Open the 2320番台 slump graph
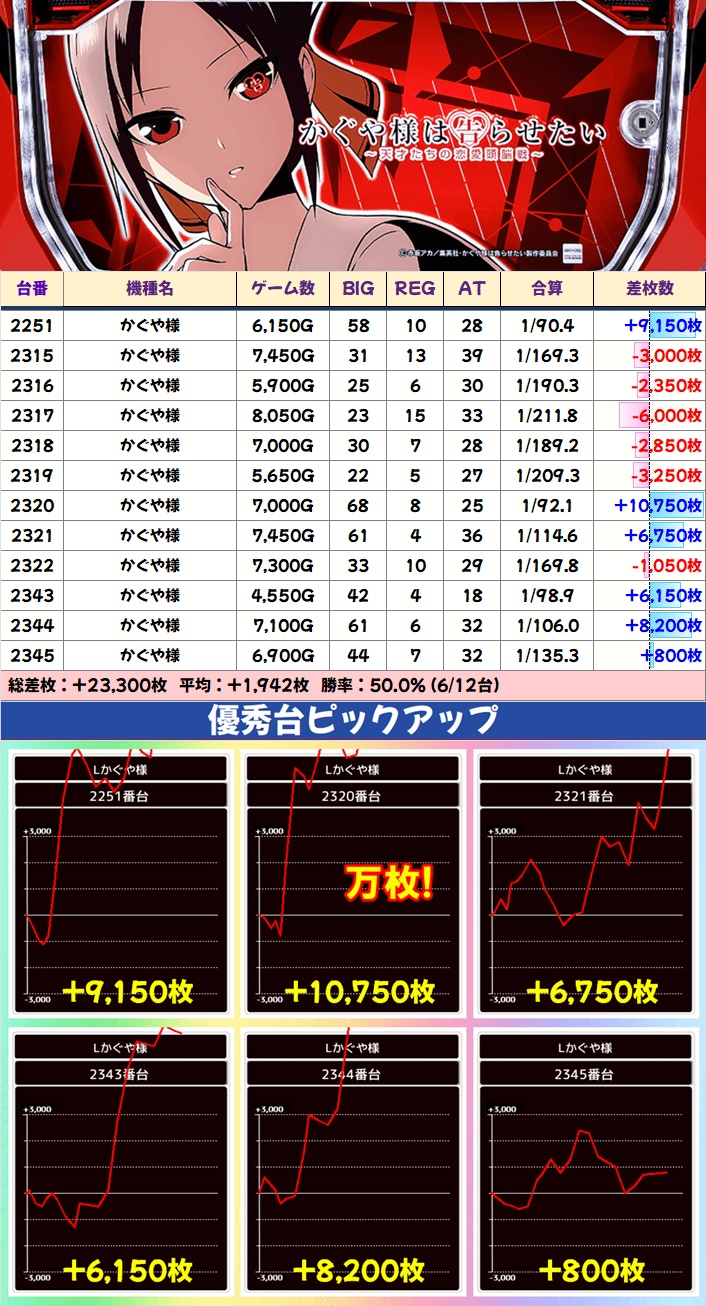 click(353, 884)
